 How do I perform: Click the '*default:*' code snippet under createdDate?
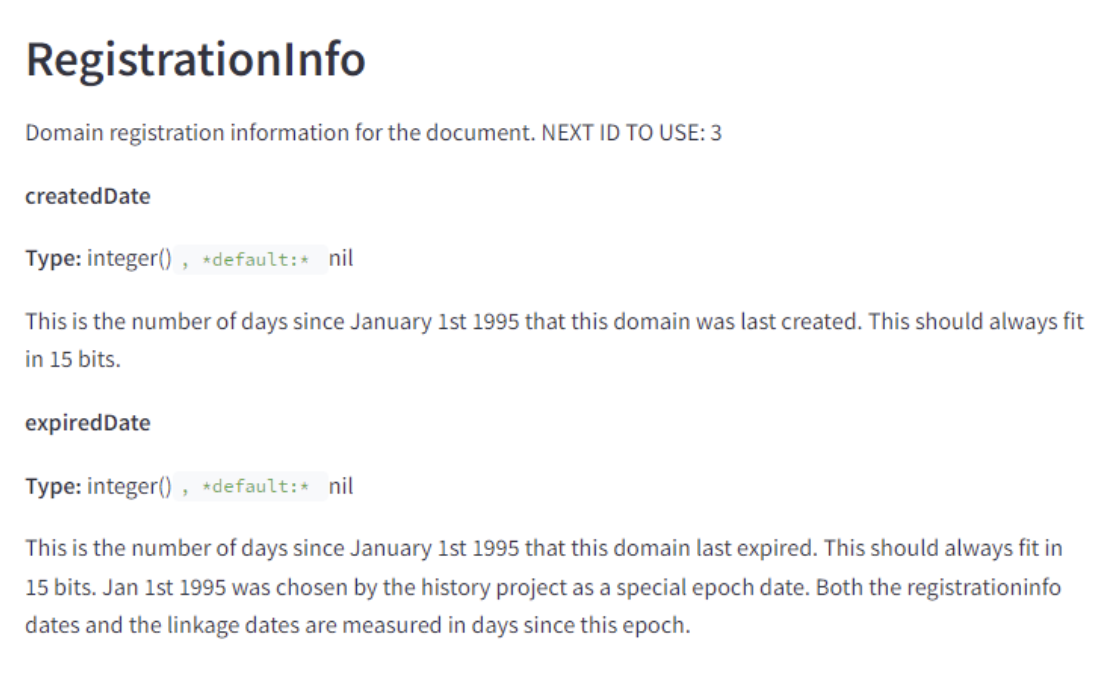click(255, 261)
